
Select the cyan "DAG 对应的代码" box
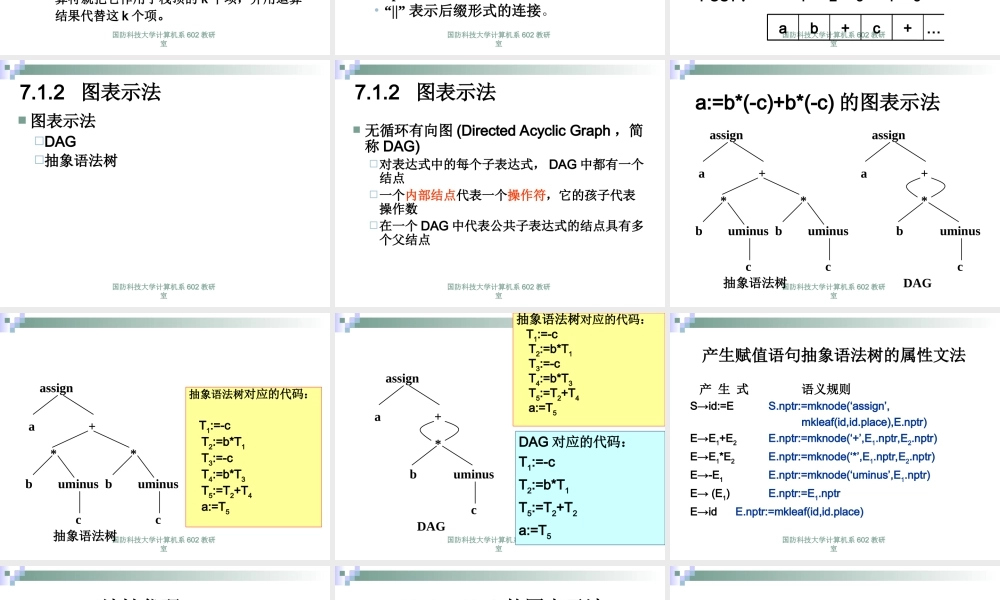tap(590, 487)
